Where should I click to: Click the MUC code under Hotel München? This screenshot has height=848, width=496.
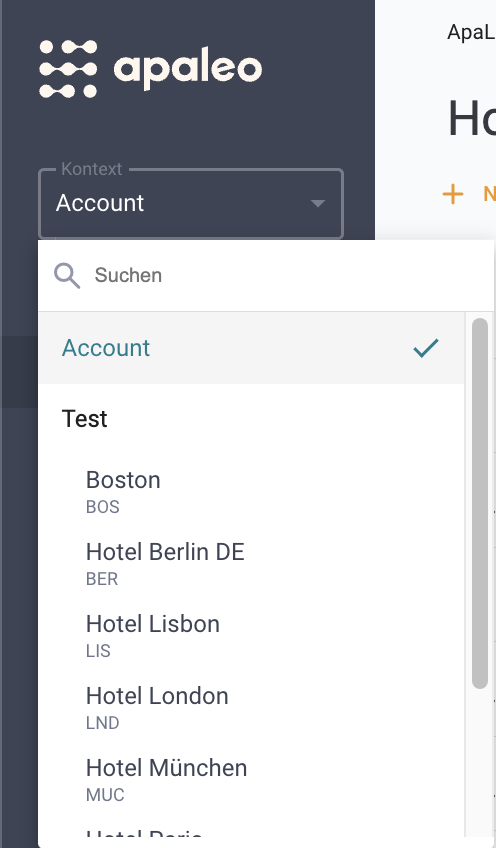(x=105, y=795)
